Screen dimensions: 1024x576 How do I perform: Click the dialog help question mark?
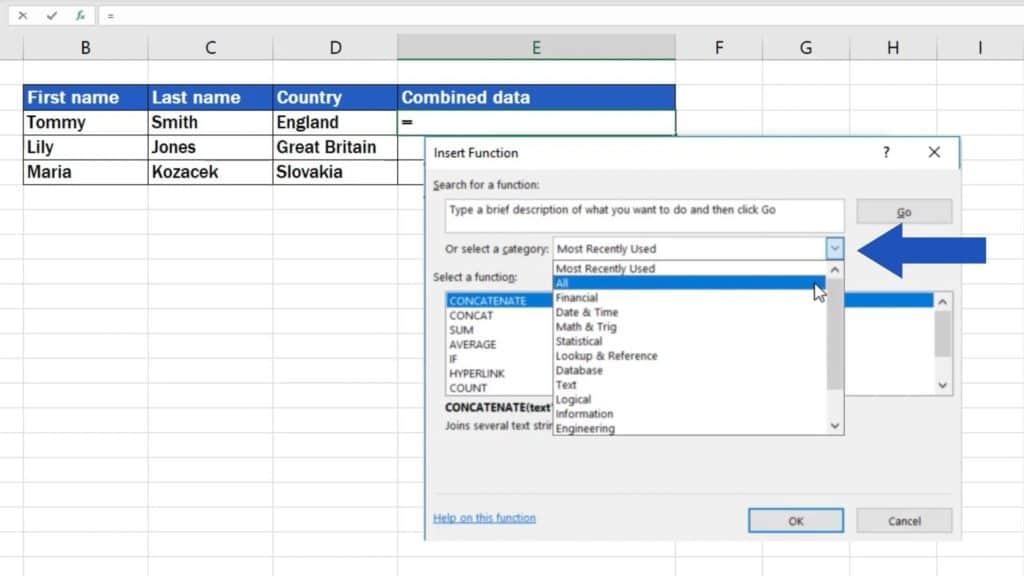coord(886,152)
